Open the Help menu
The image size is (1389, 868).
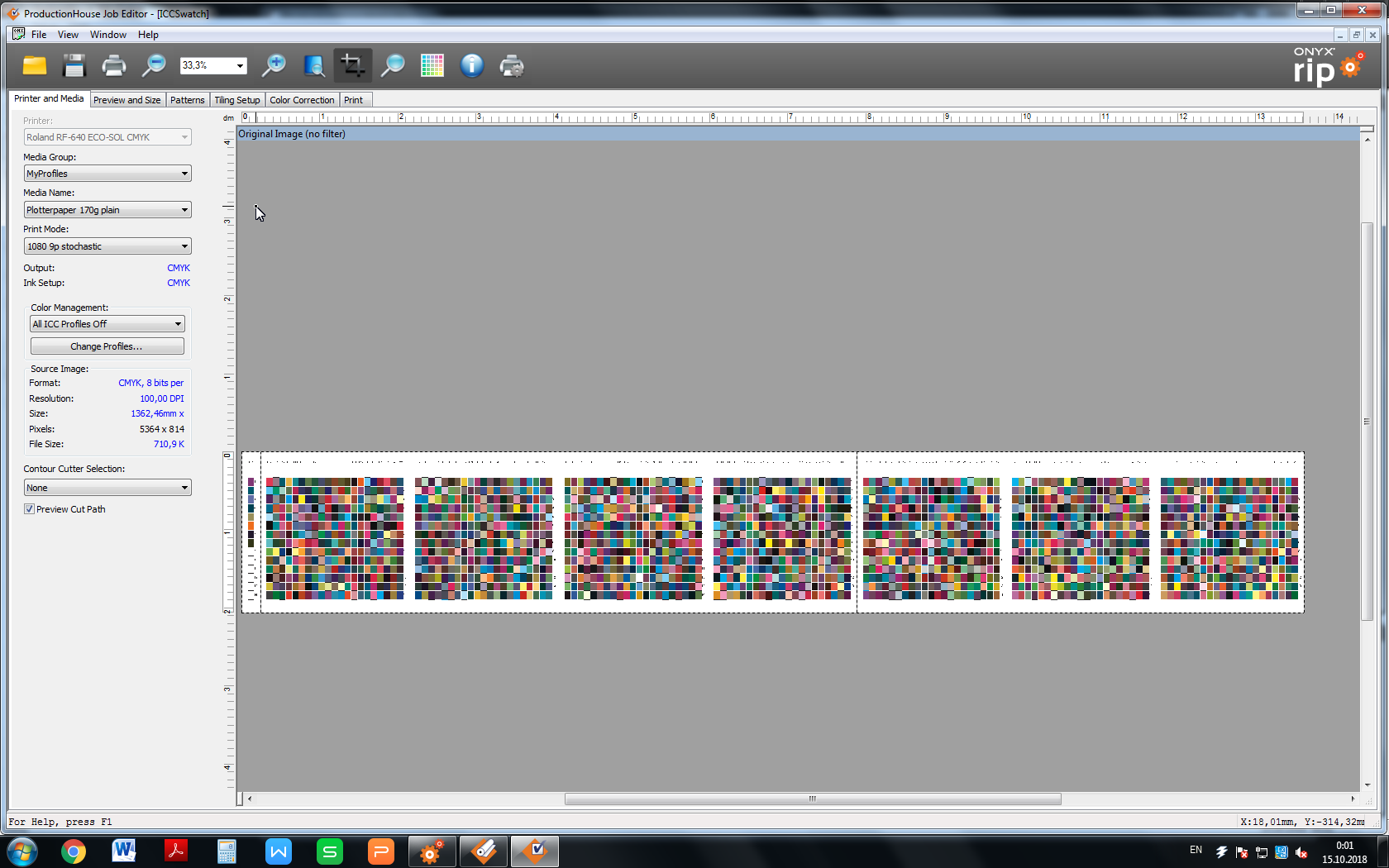[148, 35]
